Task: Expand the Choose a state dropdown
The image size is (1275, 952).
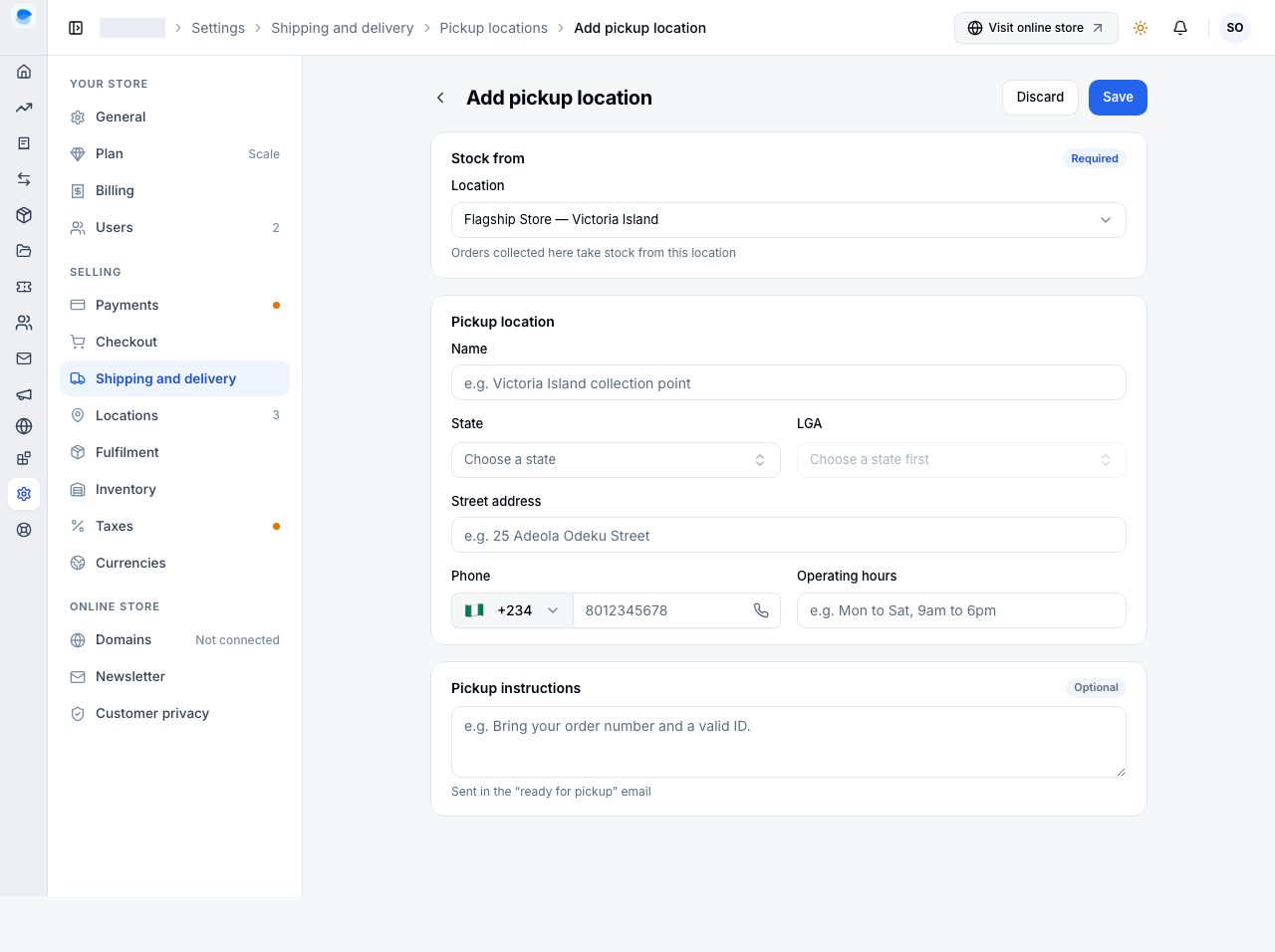Action: (x=616, y=460)
